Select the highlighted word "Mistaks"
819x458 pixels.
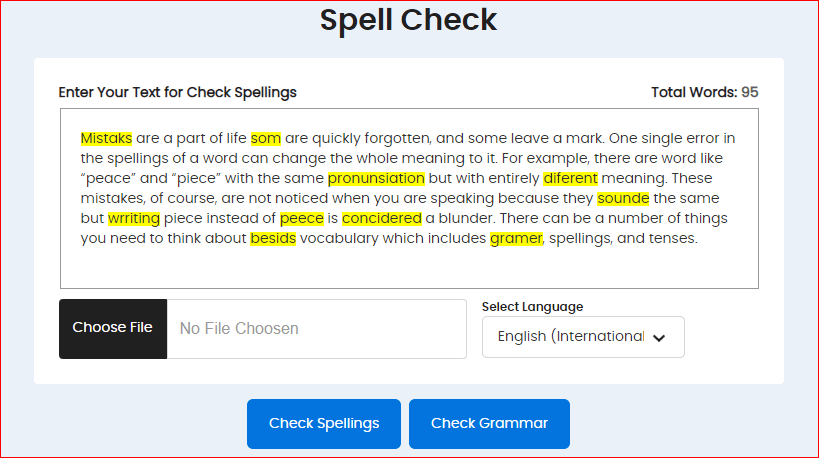106,138
